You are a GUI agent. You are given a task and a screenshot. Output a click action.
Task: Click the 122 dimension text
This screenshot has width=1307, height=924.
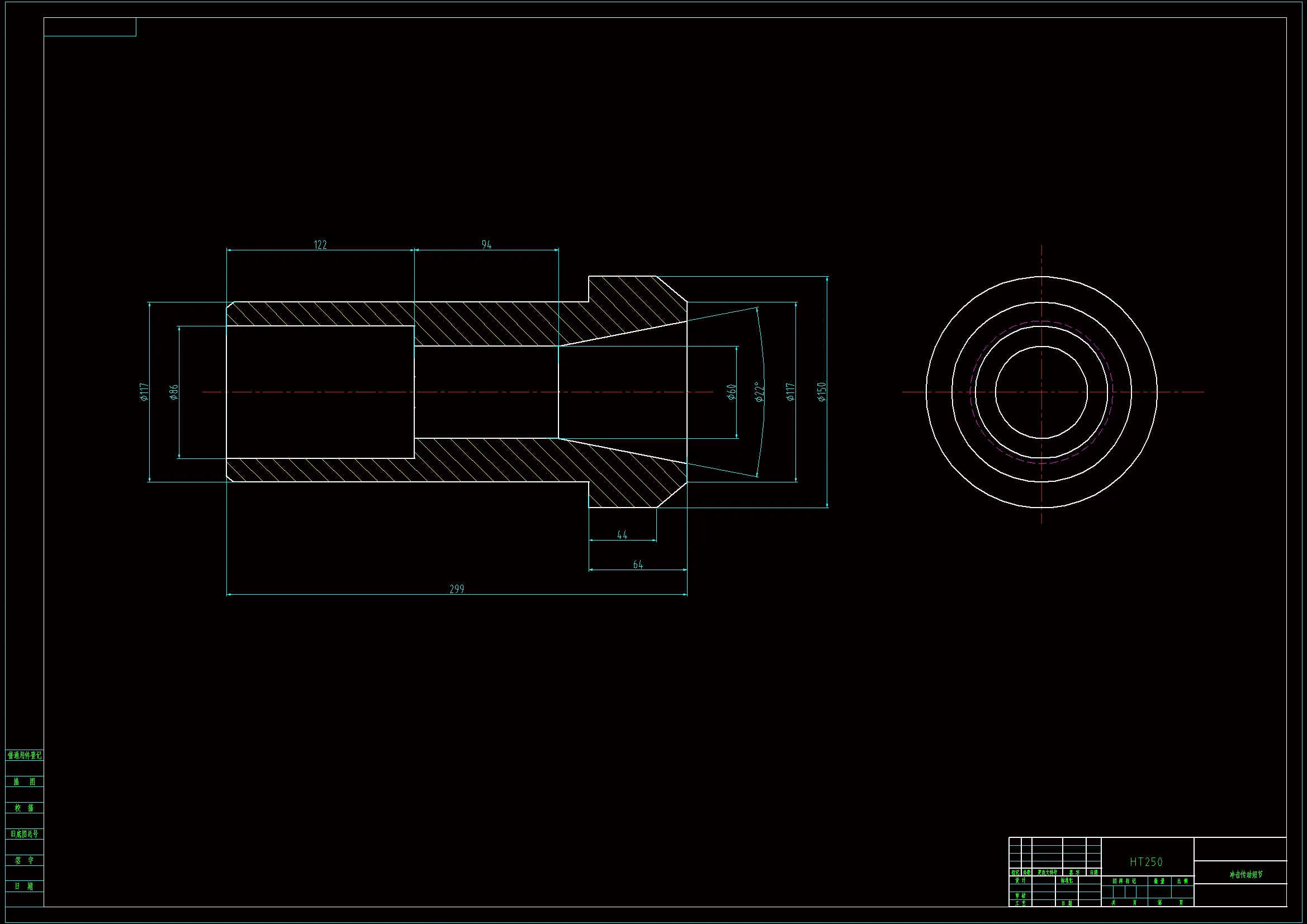(x=320, y=245)
